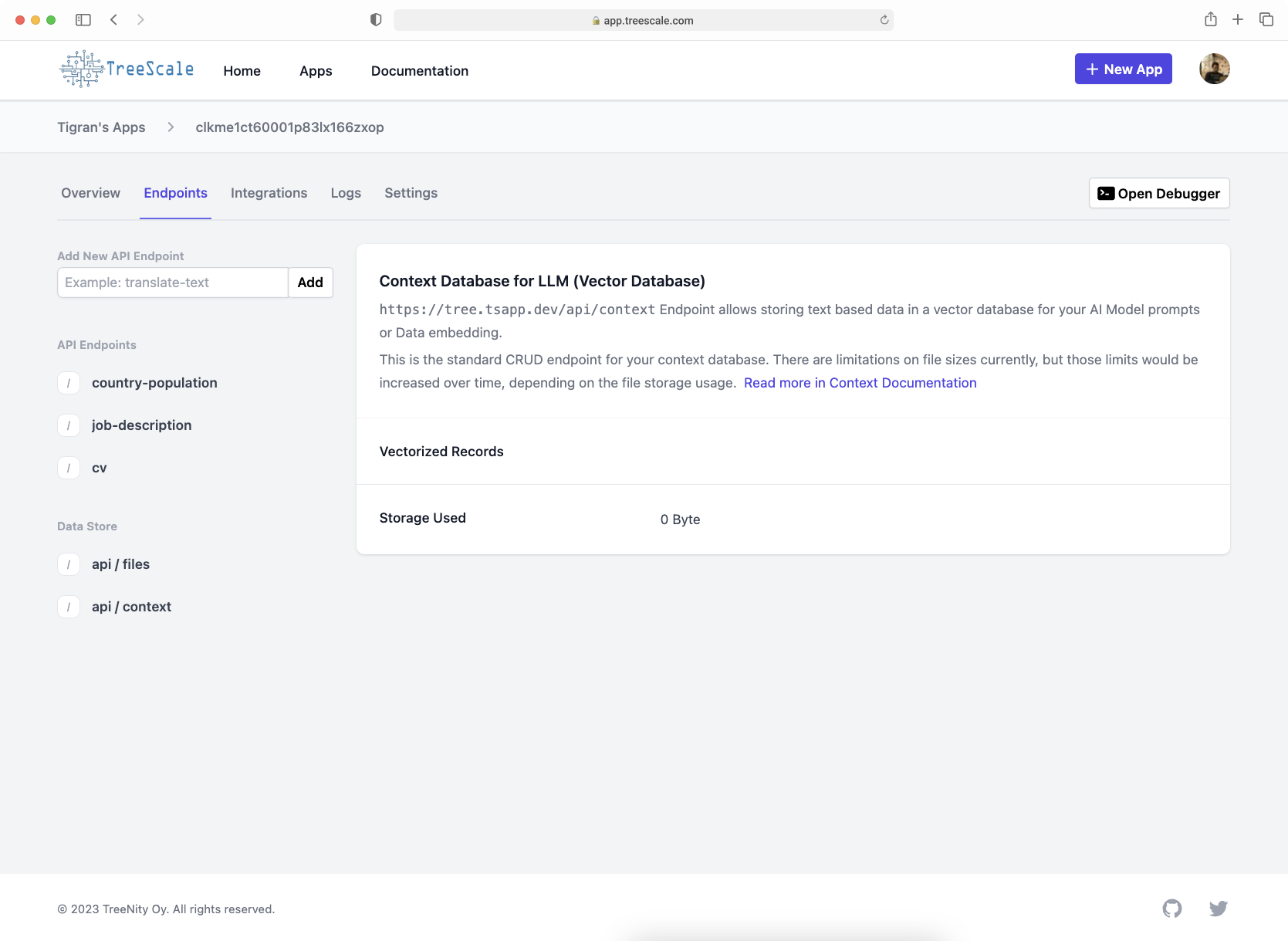Open the GitHub icon link in footer
The image size is (1288, 941).
(1171, 909)
